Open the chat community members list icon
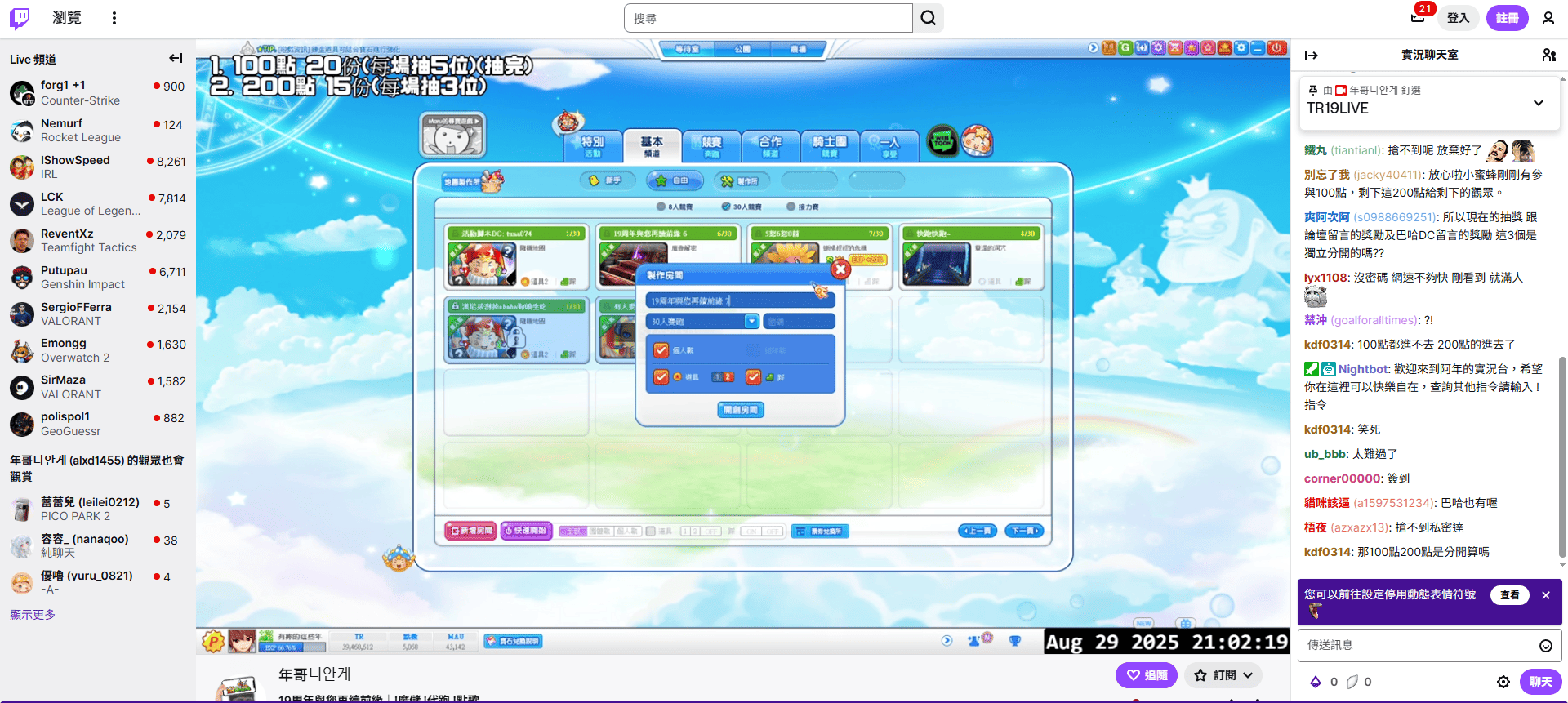1568x703 pixels. [x=1548, y=56]
